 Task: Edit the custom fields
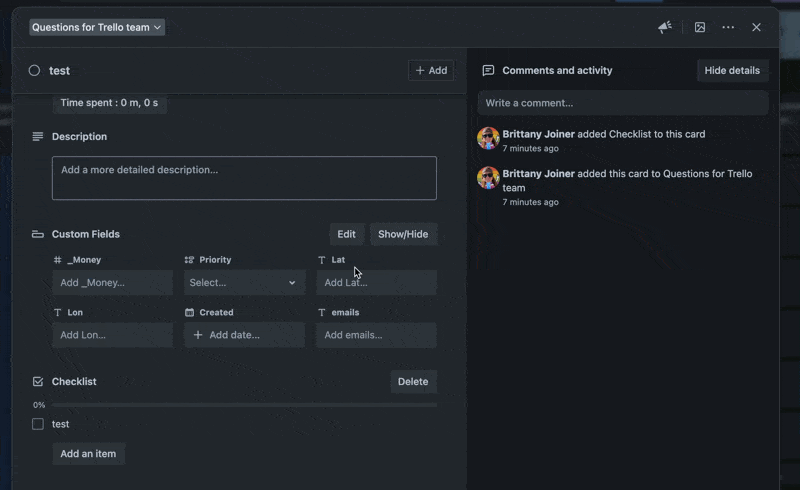pos(346,234)
